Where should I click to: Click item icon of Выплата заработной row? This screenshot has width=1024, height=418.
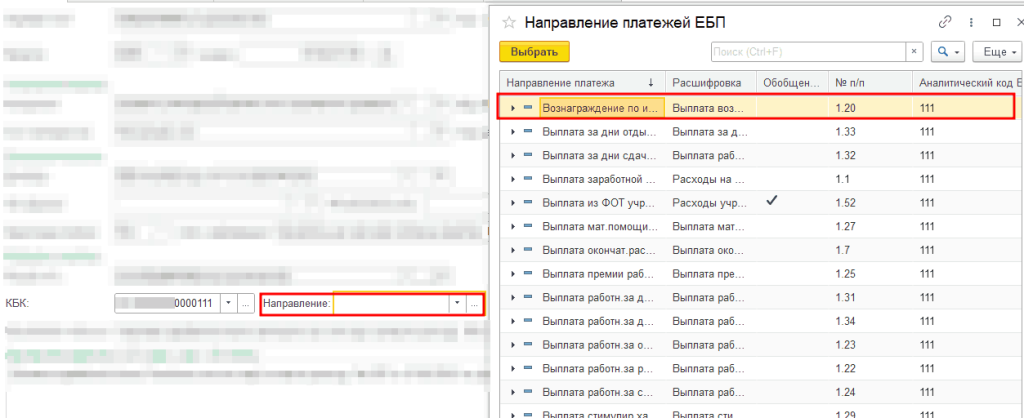click(x=528, y=178)
